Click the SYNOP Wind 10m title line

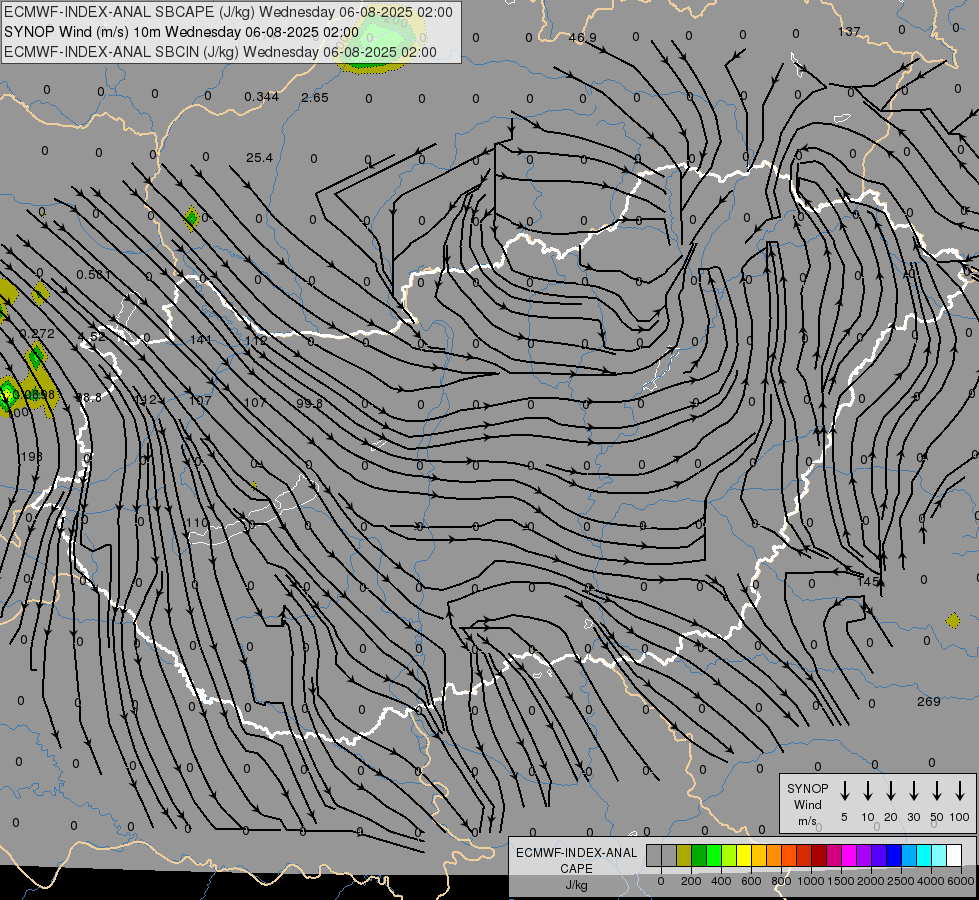(181, 32)
